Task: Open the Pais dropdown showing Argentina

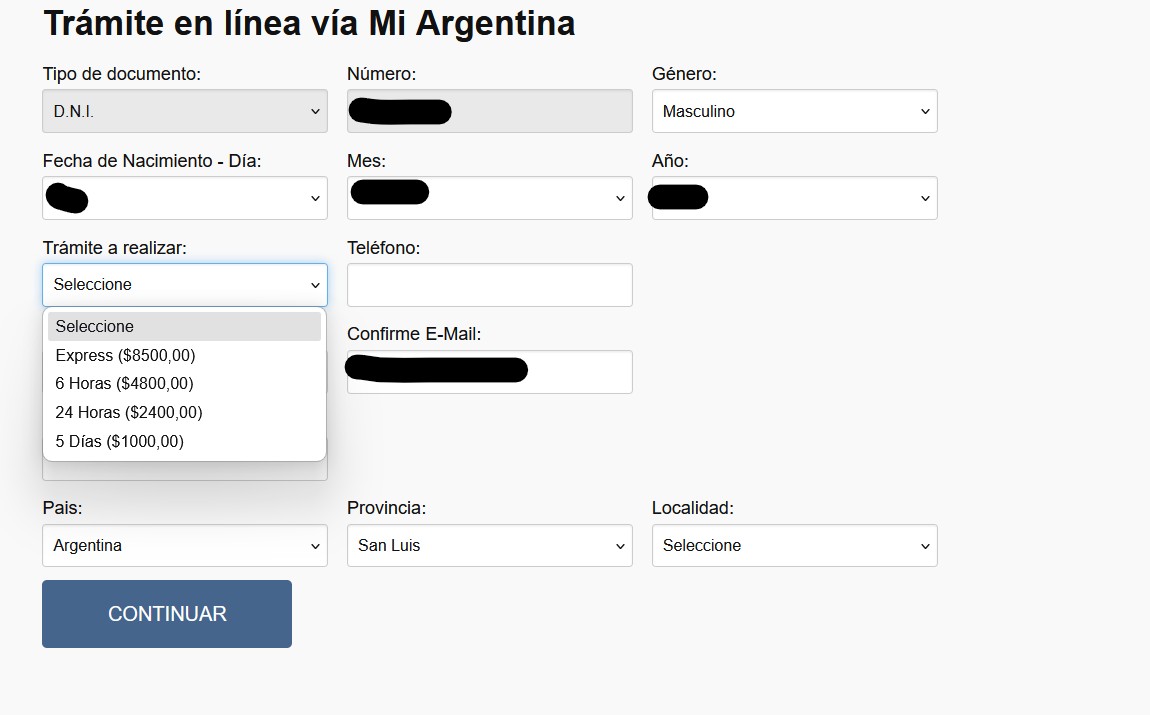Action: click(x=185, y=546)
